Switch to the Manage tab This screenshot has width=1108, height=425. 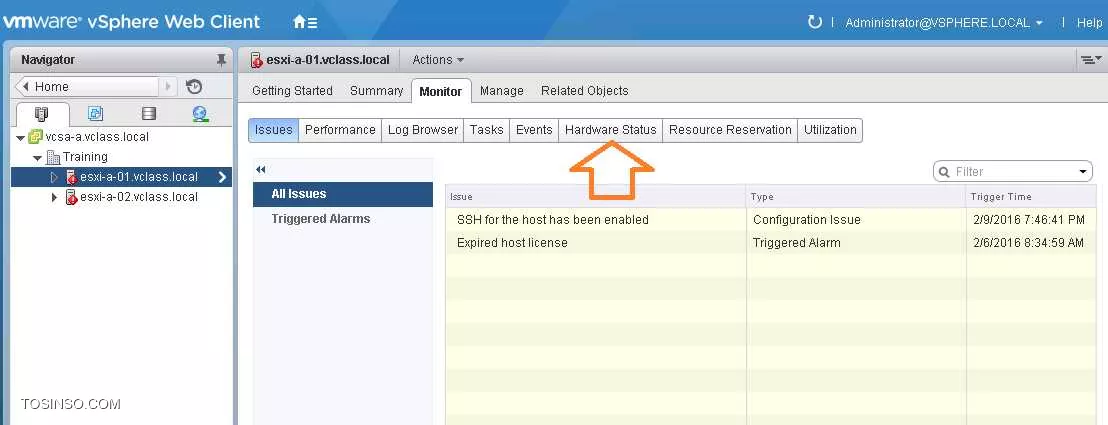tap(502, 91)
